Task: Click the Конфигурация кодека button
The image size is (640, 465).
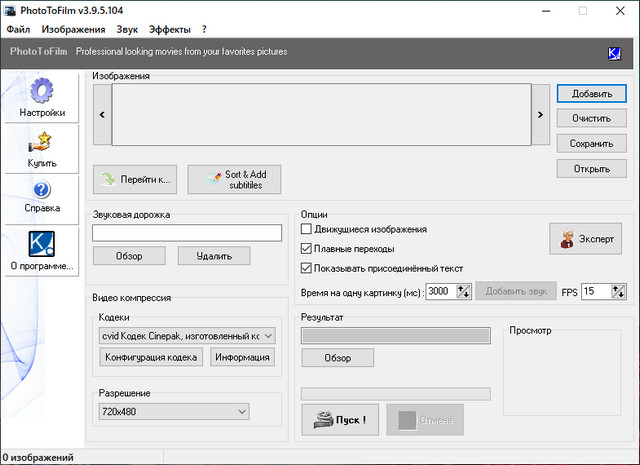Action: [x=152, y=357]
